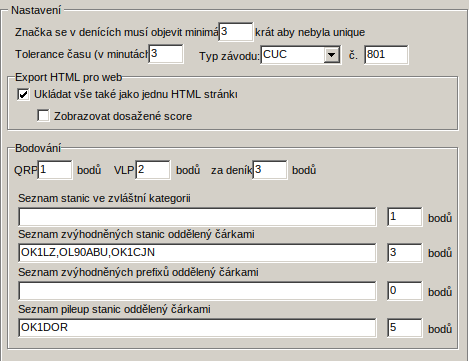The image size is (469, 361).
Task: Click the pileup points field showing 5
Action: pos(405,328)
